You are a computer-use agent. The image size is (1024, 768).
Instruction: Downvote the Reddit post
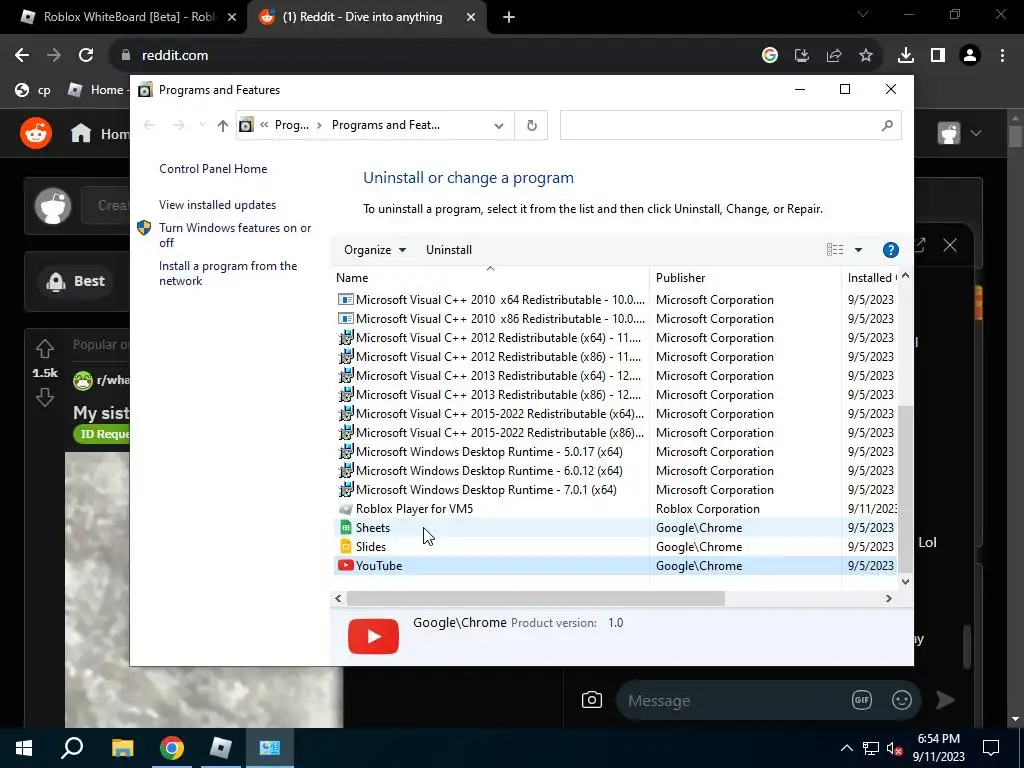(x=44, y=397)
